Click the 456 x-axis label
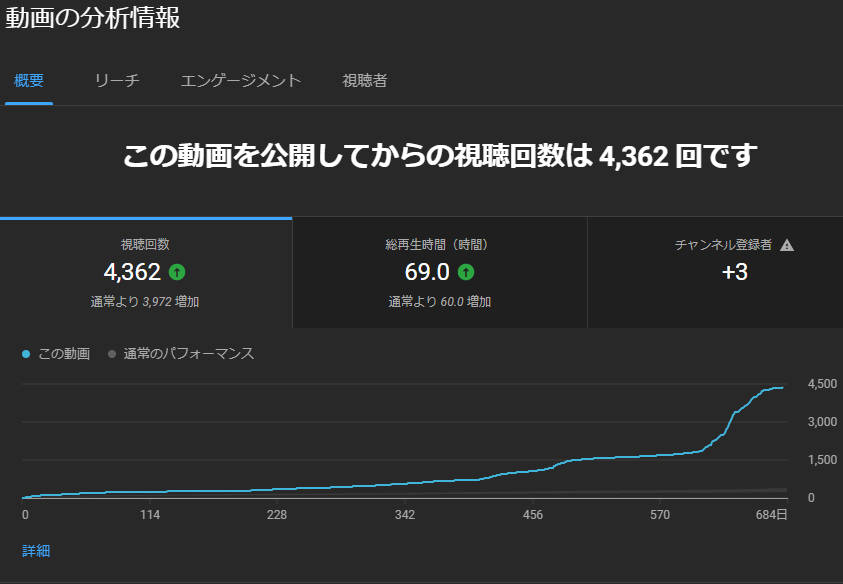This screenshot has height=584, width=843. (532, 515)
